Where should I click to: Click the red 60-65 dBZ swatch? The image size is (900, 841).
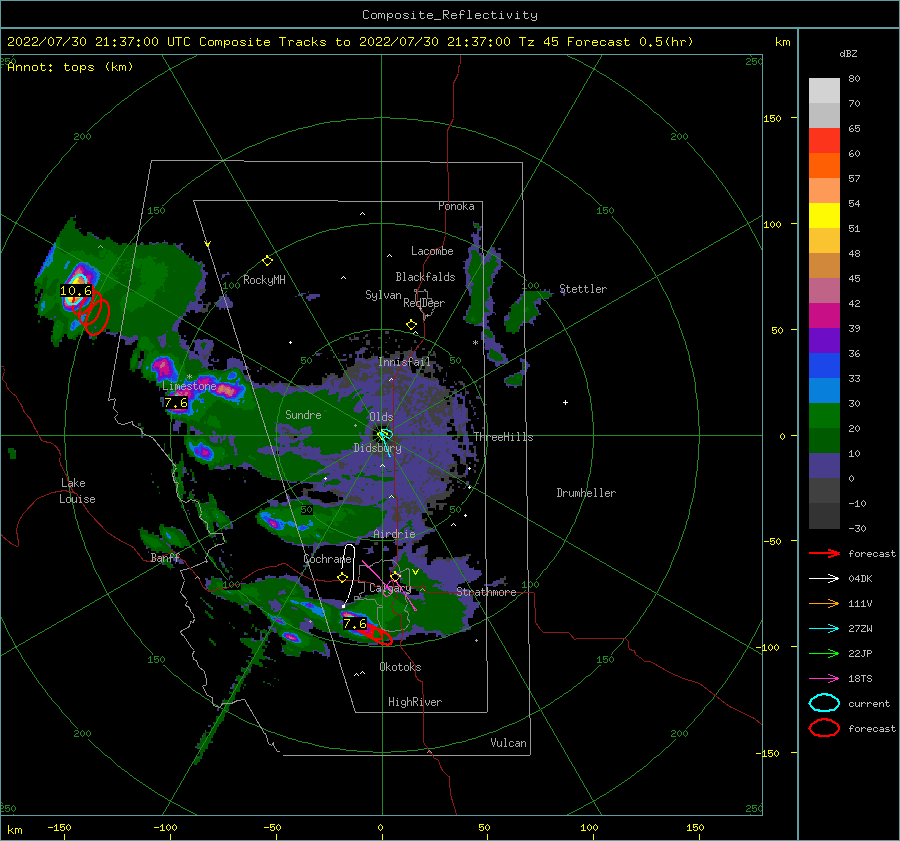(824, 141)
